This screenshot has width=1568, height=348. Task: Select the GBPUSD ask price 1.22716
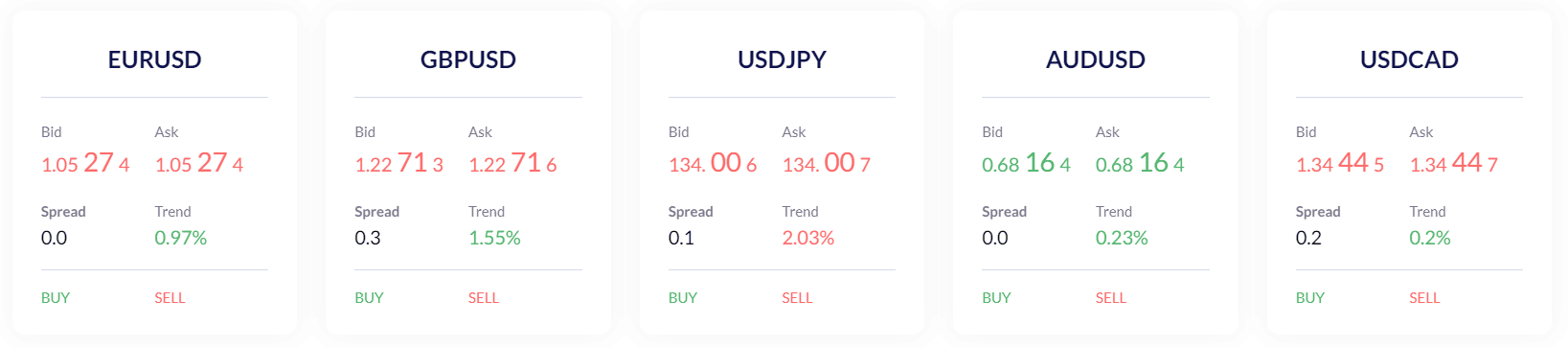click(x=512, y=163)
